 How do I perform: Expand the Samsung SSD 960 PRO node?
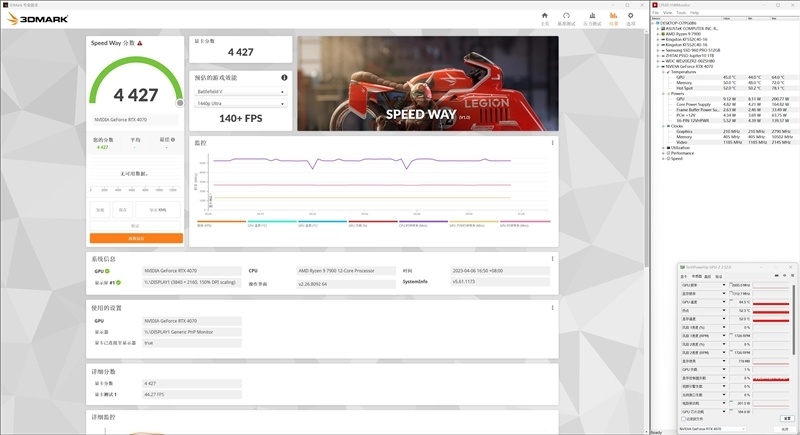pyautogui.click(x=658, y=50)
